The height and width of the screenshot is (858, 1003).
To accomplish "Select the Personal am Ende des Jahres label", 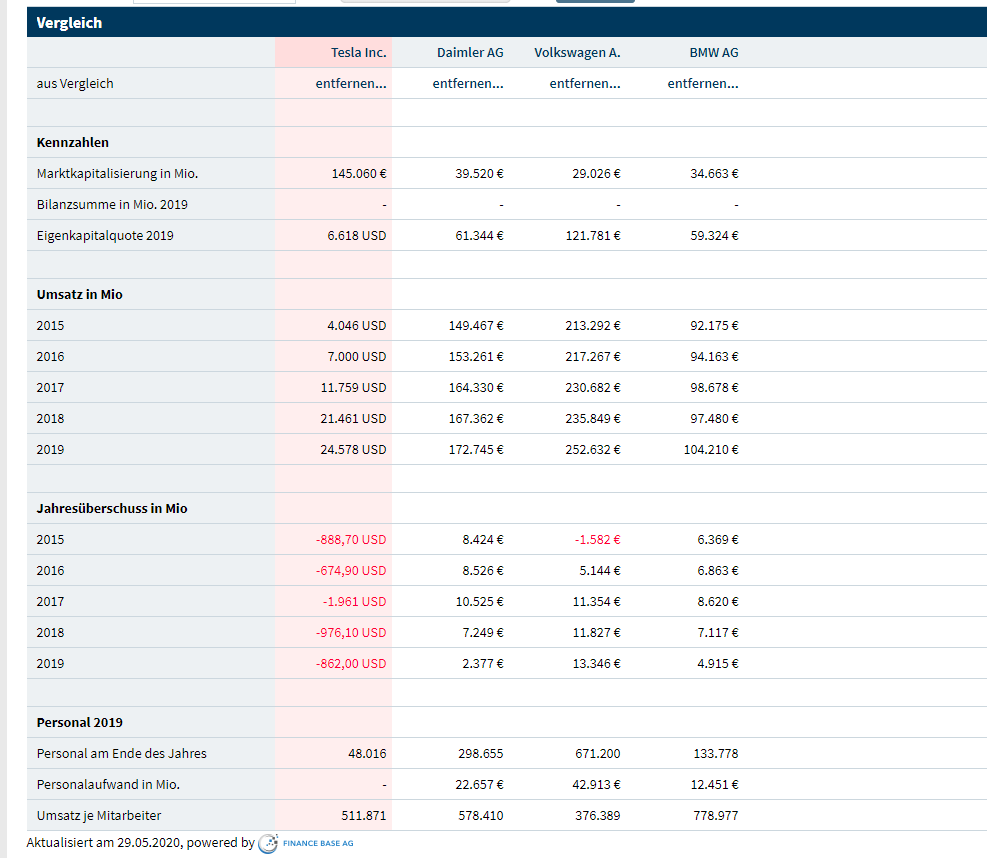I will (121, 754).
